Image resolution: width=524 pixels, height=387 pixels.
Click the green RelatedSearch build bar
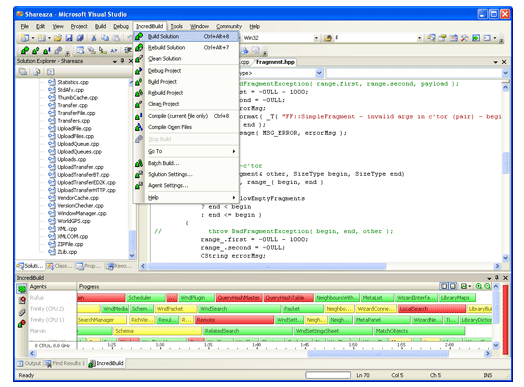(x=248, y=331)
